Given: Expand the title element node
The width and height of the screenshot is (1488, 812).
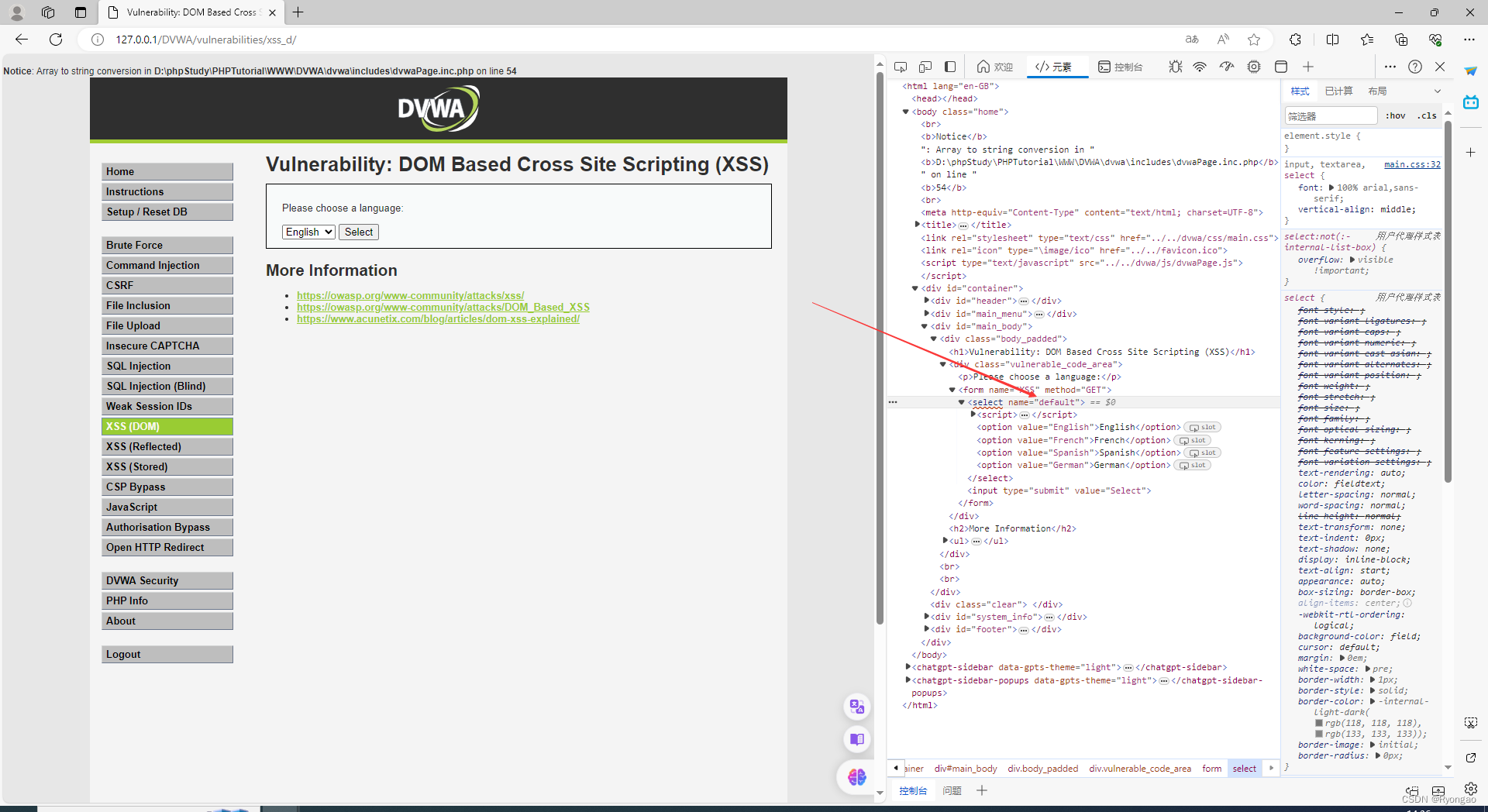Looking at the screenshot, I should click(x=917, y=225).
